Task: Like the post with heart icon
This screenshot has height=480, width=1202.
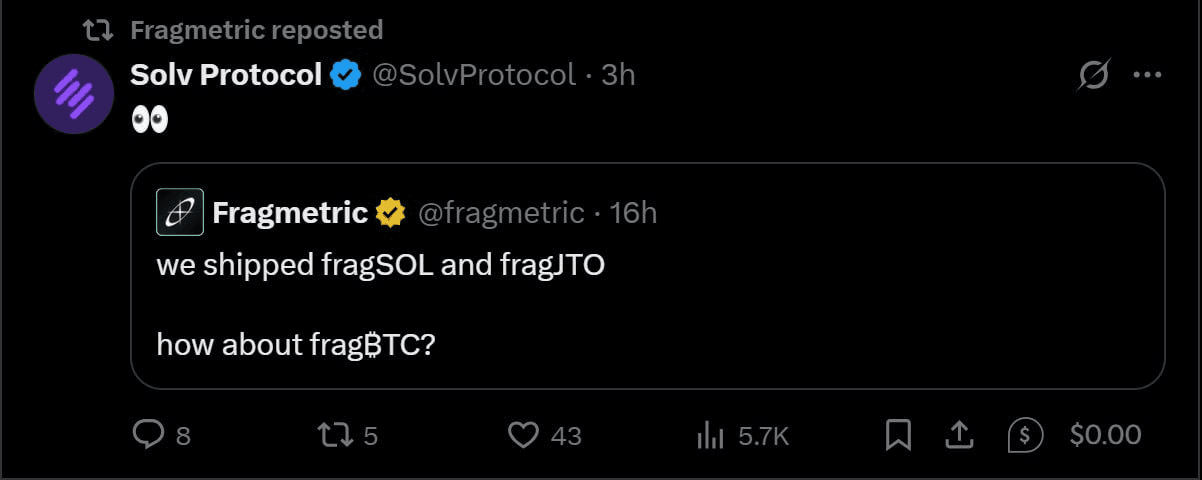Action: point(524,435)
